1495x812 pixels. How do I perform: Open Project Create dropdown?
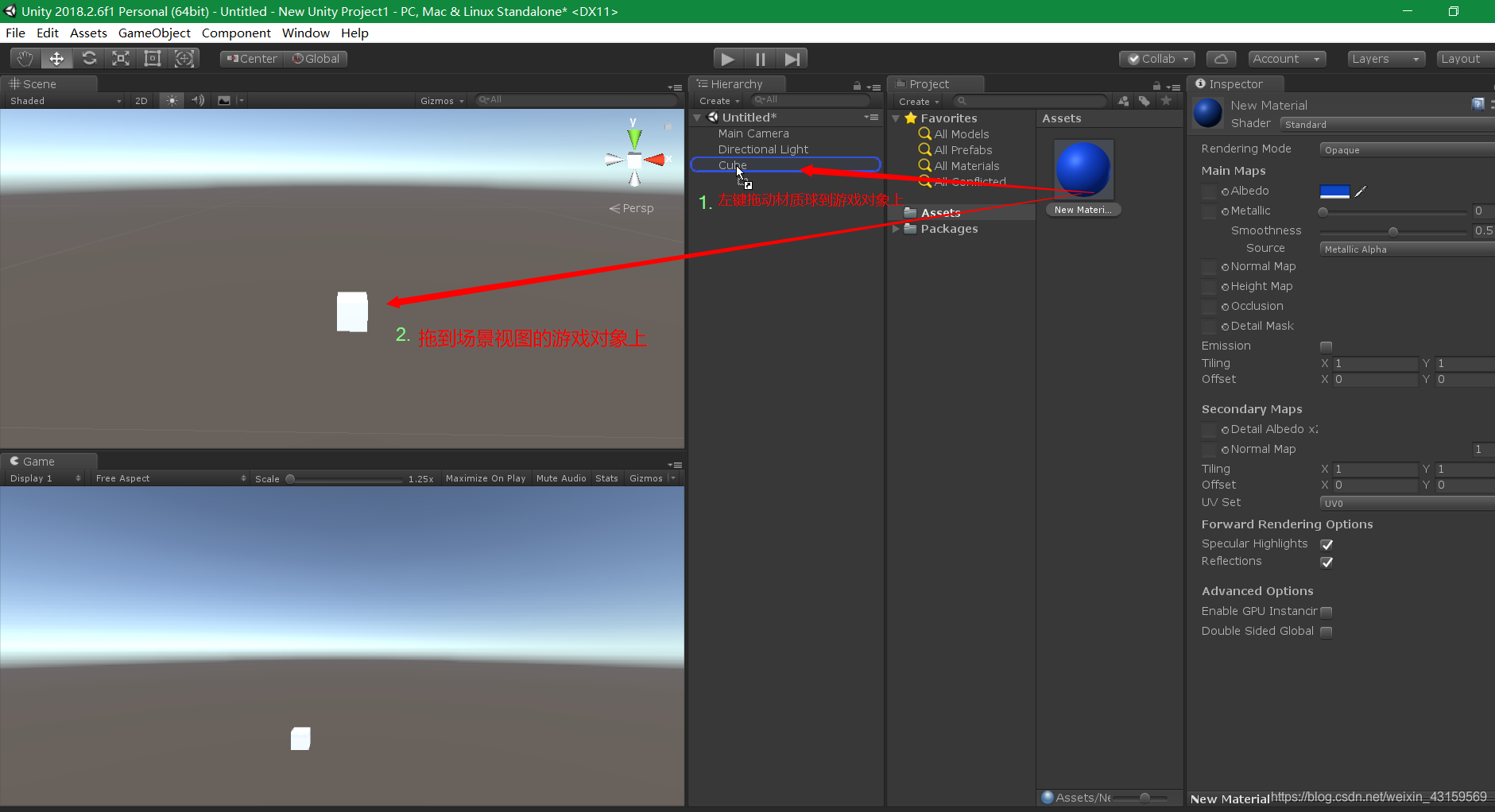click(x=919, y=102)
